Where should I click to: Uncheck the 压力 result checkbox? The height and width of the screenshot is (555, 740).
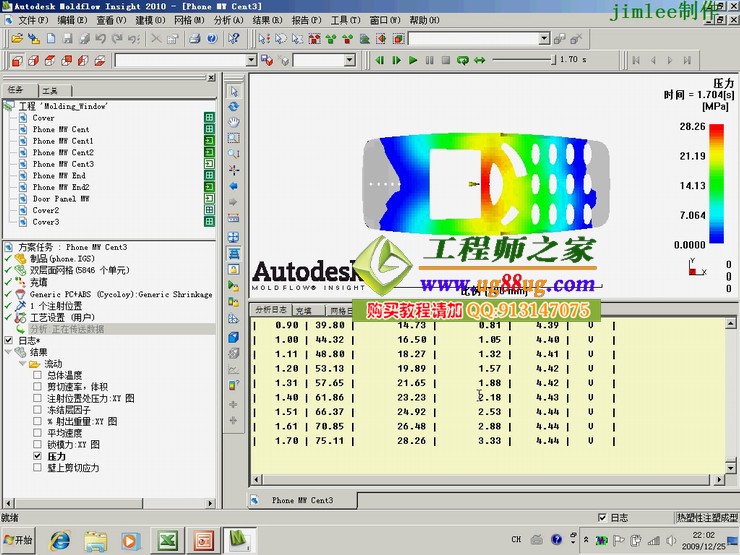[39, 456]
